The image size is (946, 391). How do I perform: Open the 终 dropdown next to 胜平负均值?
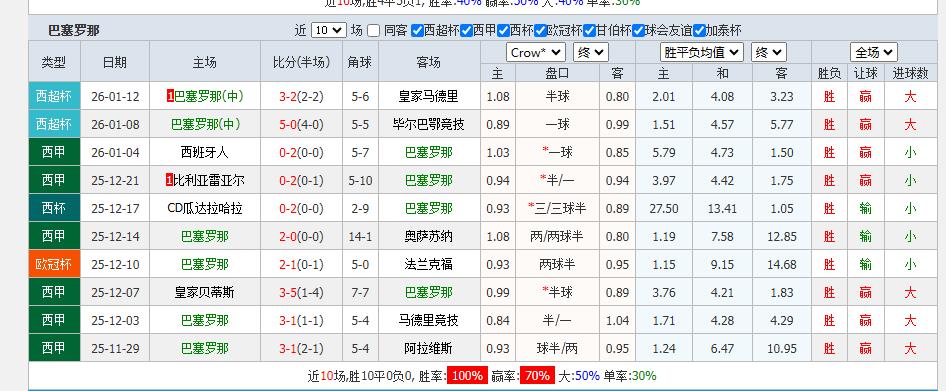(x=769, y=52)
